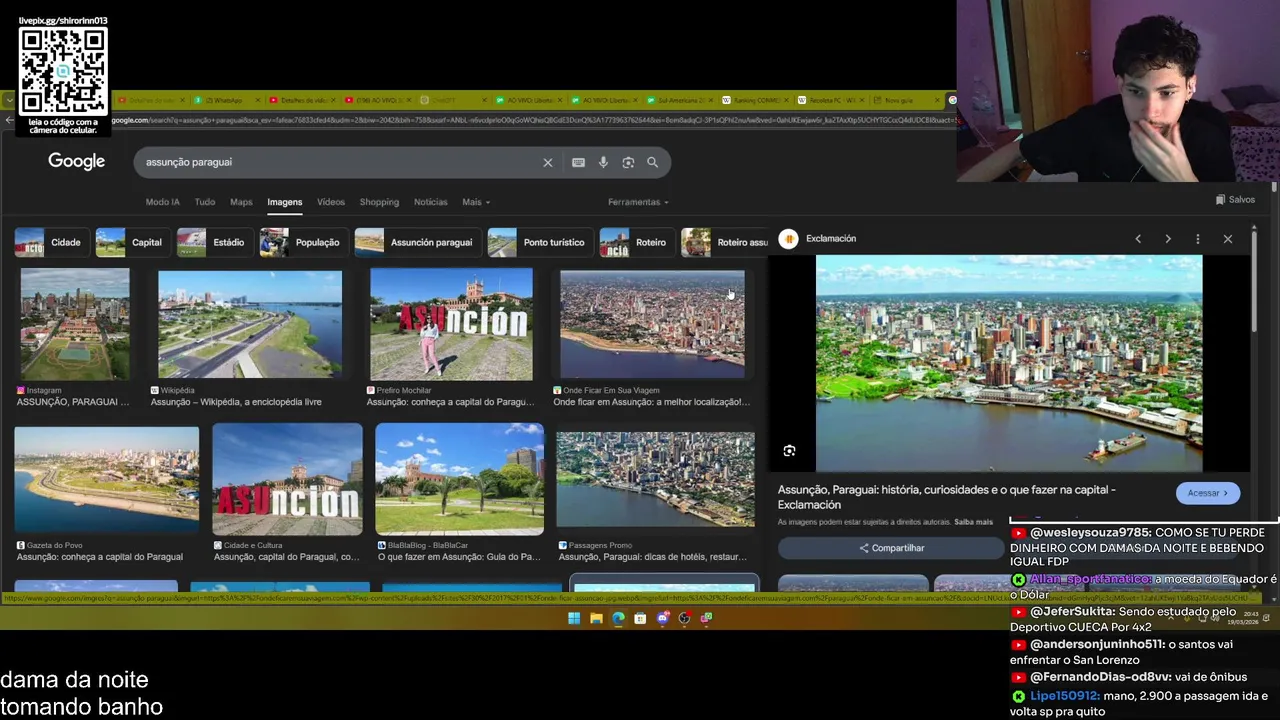
Task: Open File Explorer from the taskbar
Action: coord(596,618)
